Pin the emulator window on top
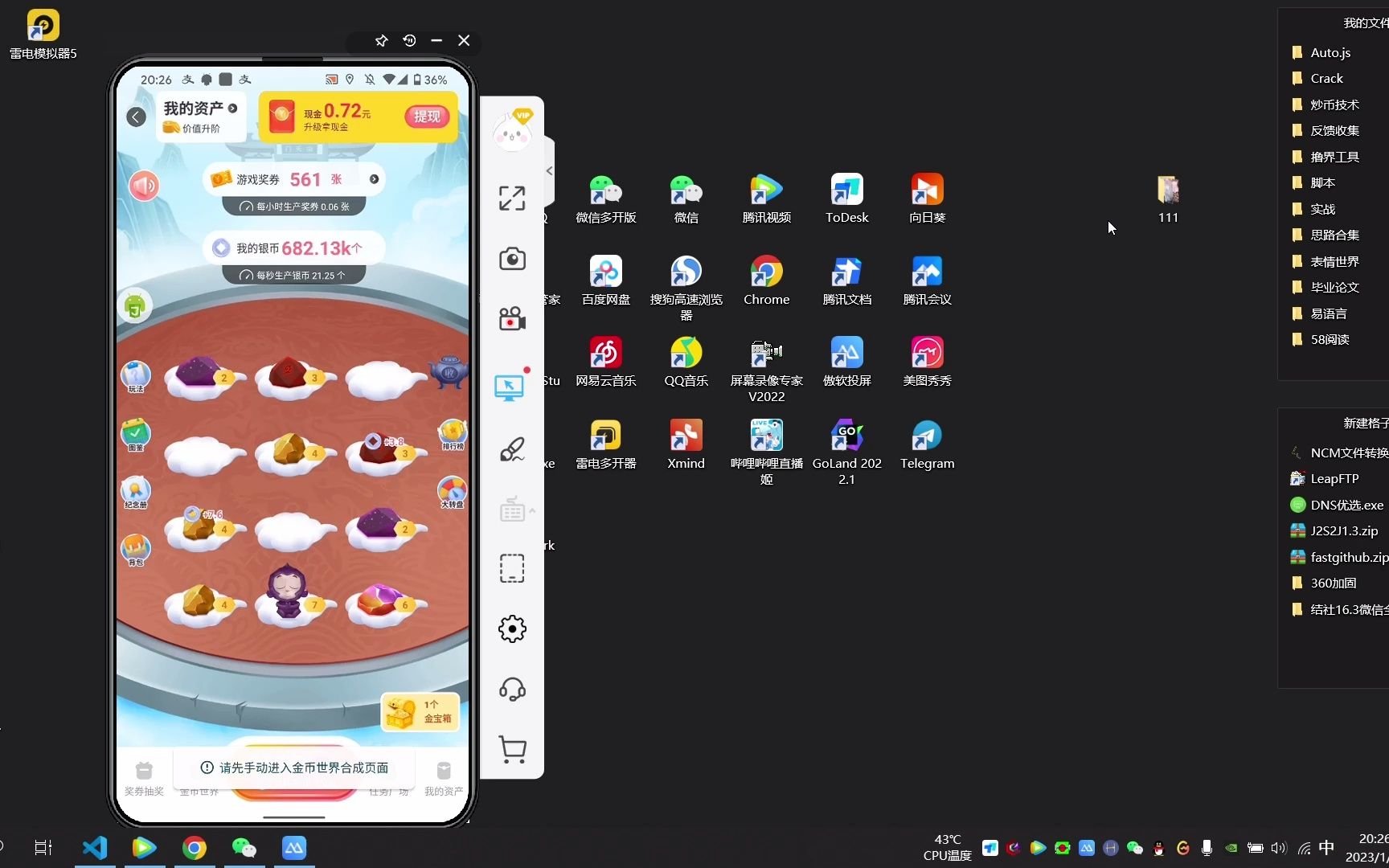Viewport: 1389px width, 868px height. coord(382,41)
